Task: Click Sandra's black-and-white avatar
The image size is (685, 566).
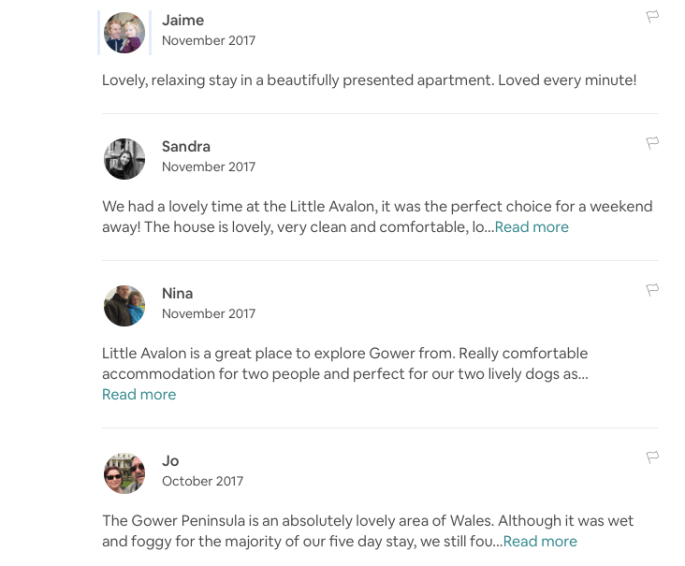Action: pyautogui.click(x=124, y=158)
